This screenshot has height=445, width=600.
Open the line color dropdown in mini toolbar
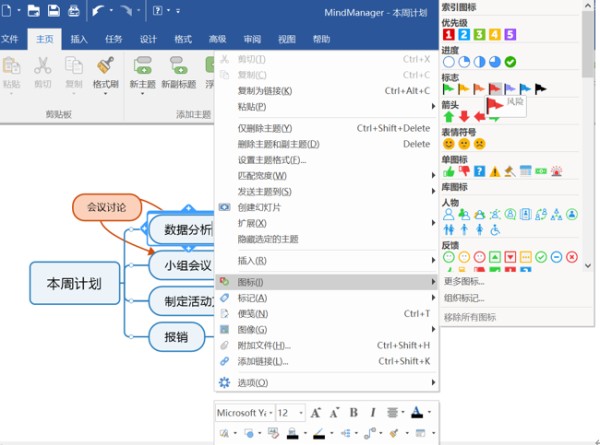(x=331, y=434)
